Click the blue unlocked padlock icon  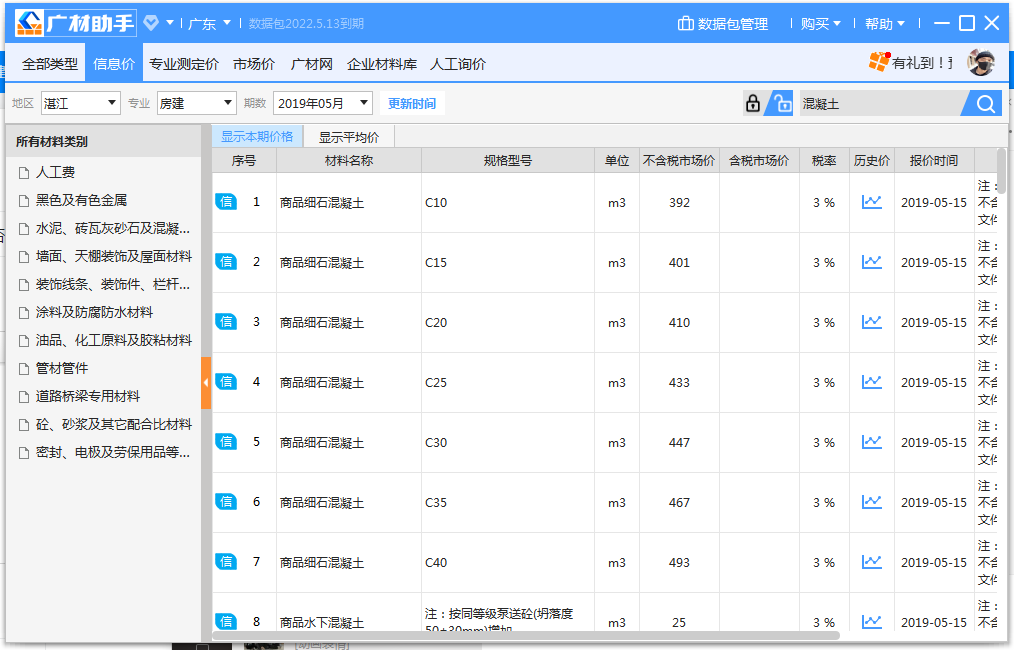[782, 103]
